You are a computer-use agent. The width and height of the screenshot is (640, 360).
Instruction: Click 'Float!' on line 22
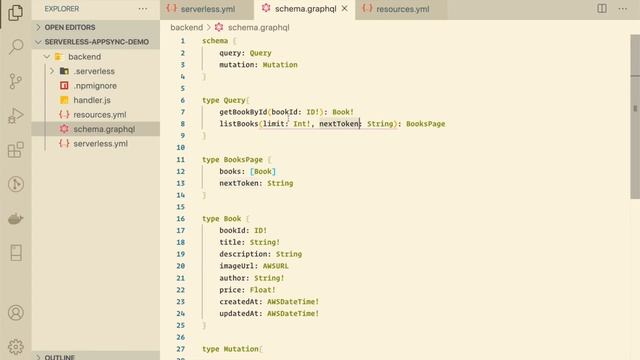[x=262, y=290]
